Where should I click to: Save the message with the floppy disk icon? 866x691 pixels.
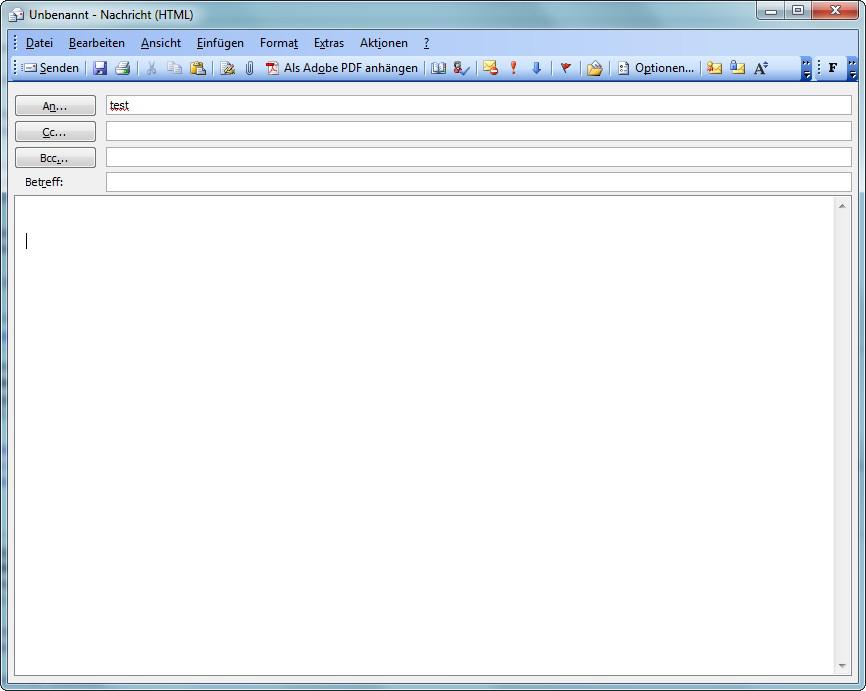(100, 68)
